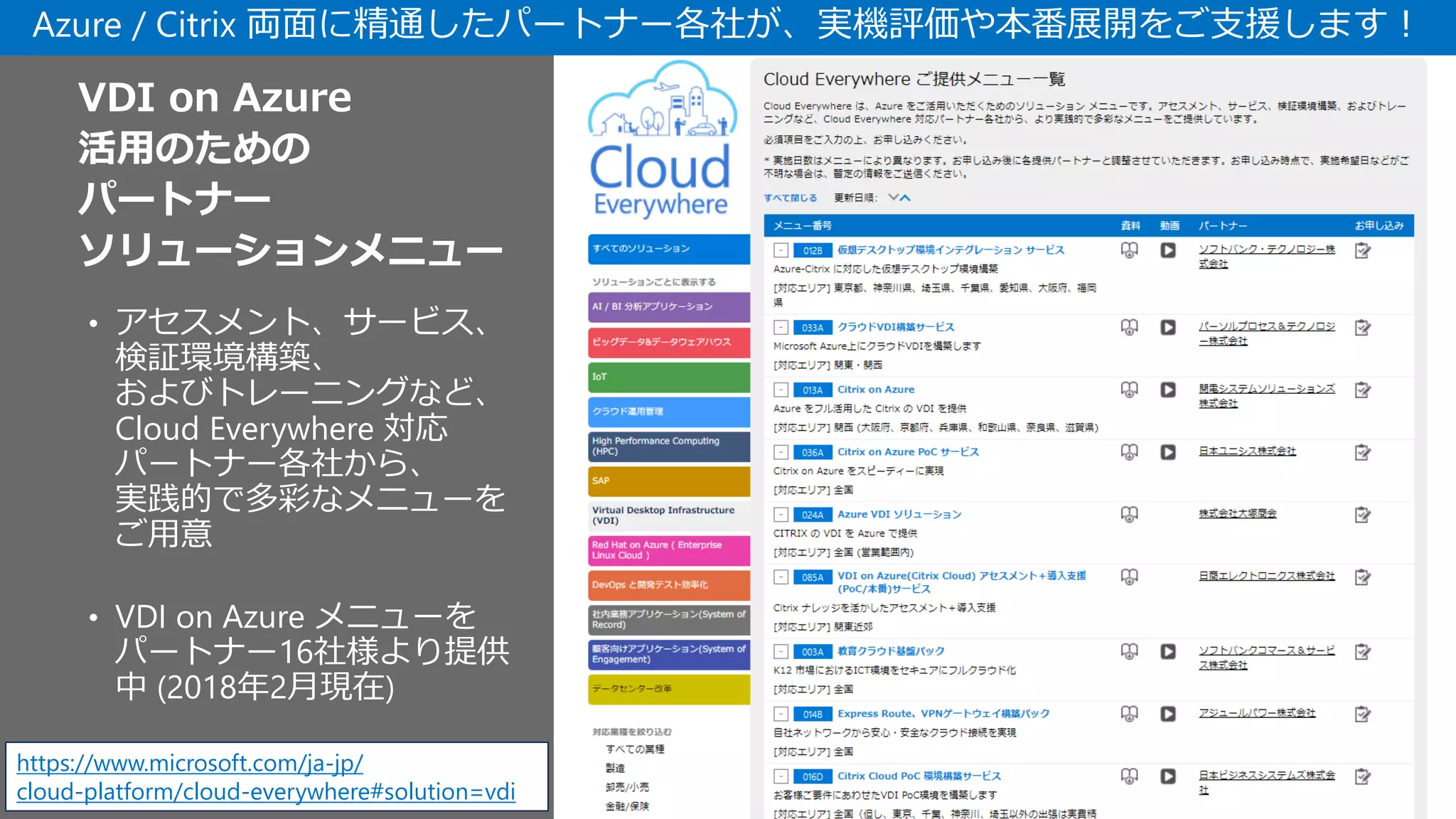The height and width of the screenshot is (819, 1456).
Task: Open the document icon for 024A Azure VDI ソリューション
Action: click(1129, 514)
